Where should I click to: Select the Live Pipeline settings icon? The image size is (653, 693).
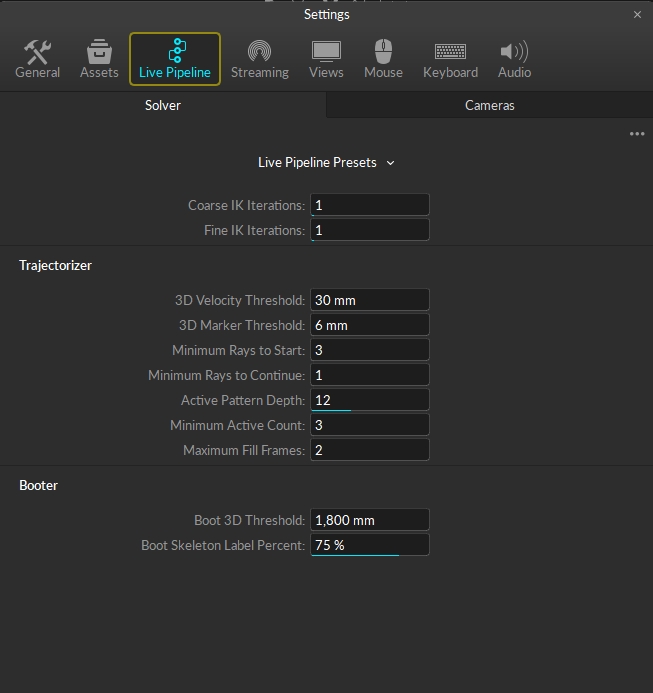(175, 59)
